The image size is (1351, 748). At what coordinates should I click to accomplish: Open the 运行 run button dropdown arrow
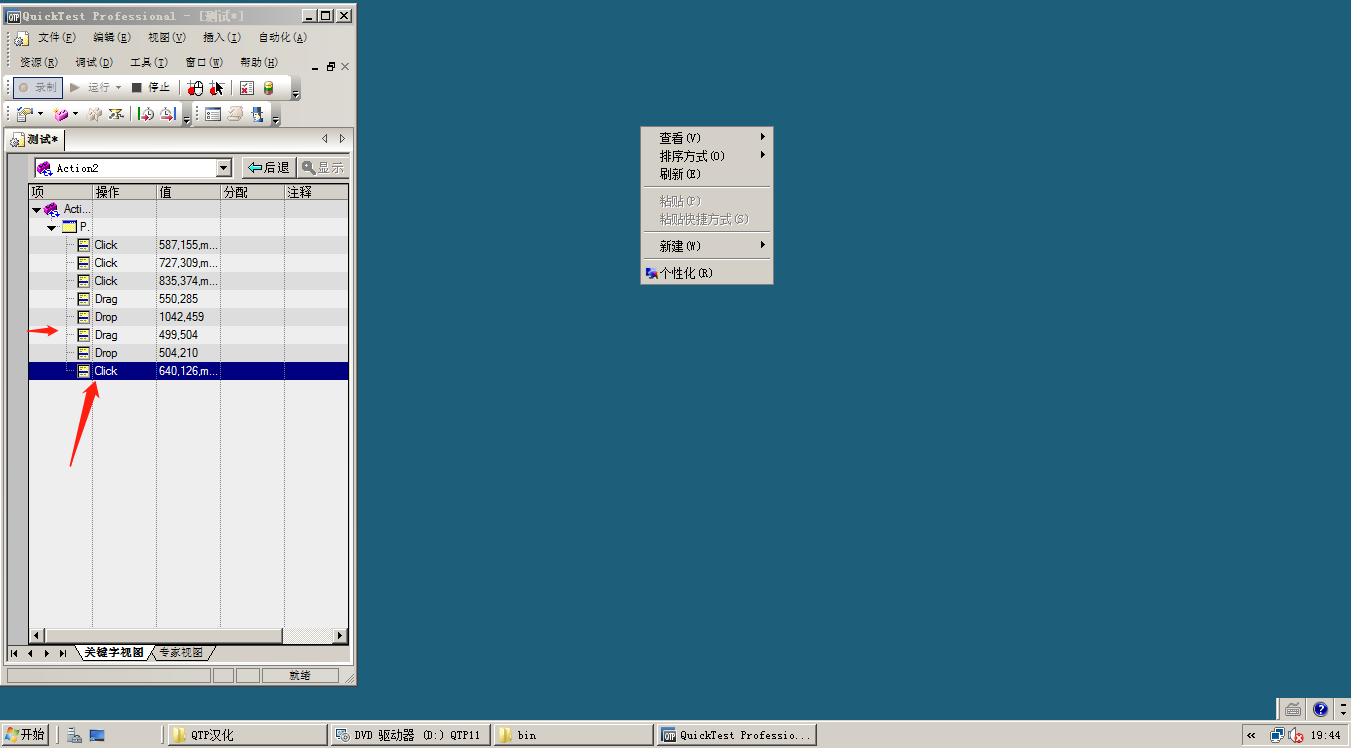pos(118,88)
